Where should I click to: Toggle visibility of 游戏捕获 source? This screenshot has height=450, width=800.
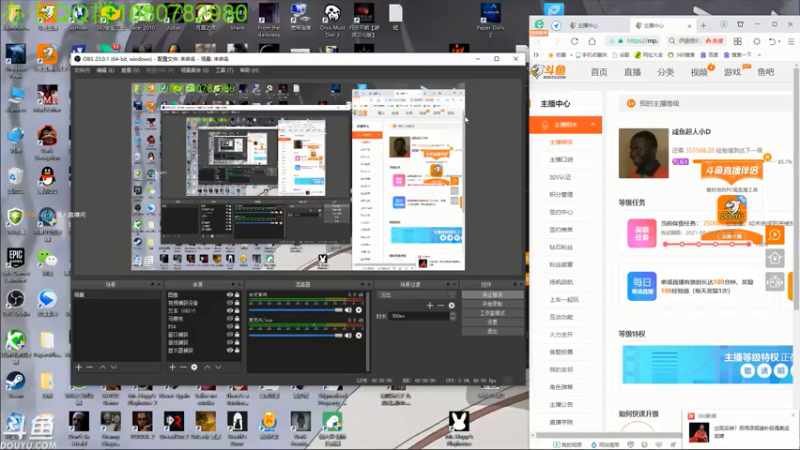[x=230, y=342]
